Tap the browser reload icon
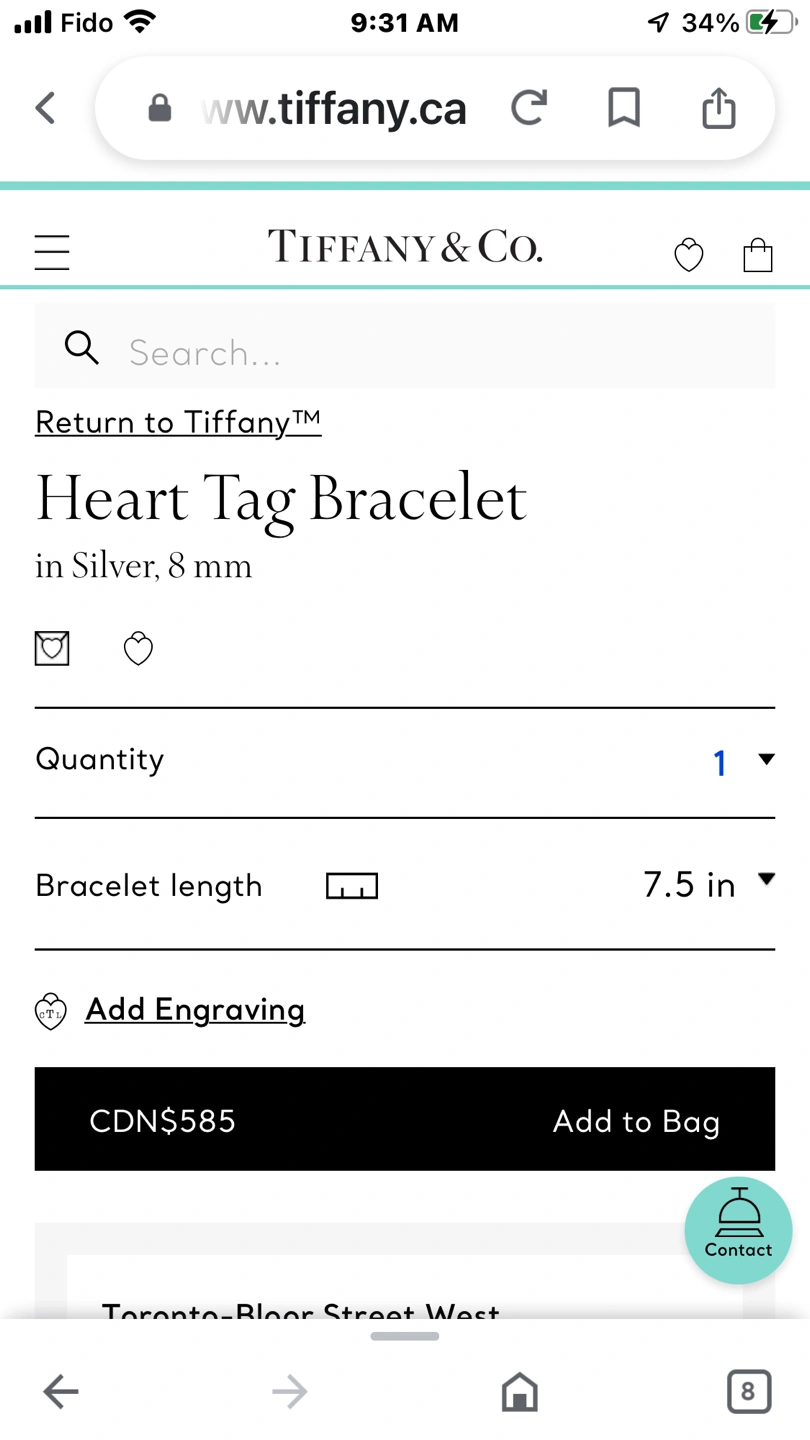Screen dimensions: 810x1440 coord(529,108)
